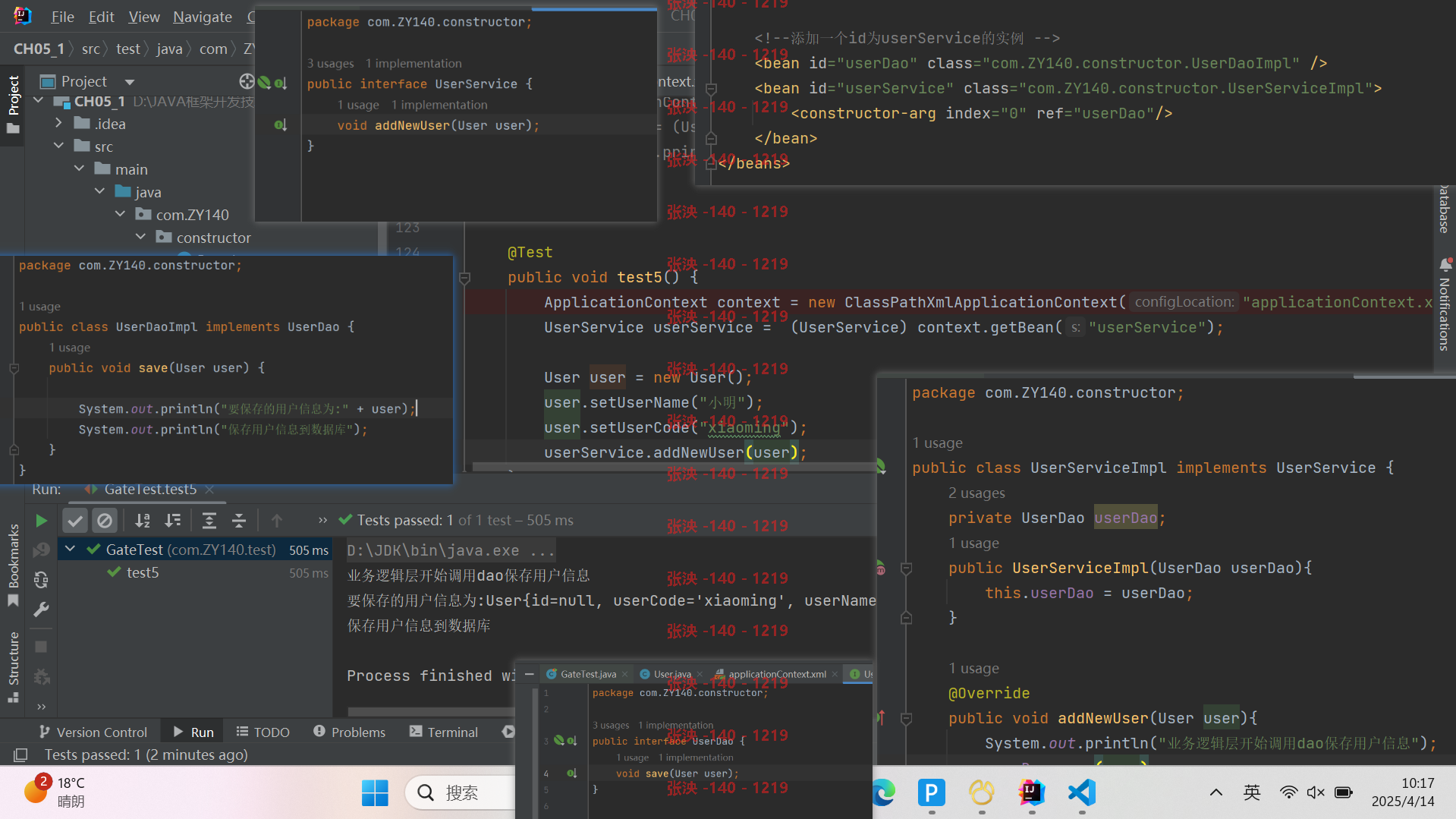The width and height of the screenshot is (1456, 819).
Task: Collapse all test tree nodes
Action: tap(239, 520)
